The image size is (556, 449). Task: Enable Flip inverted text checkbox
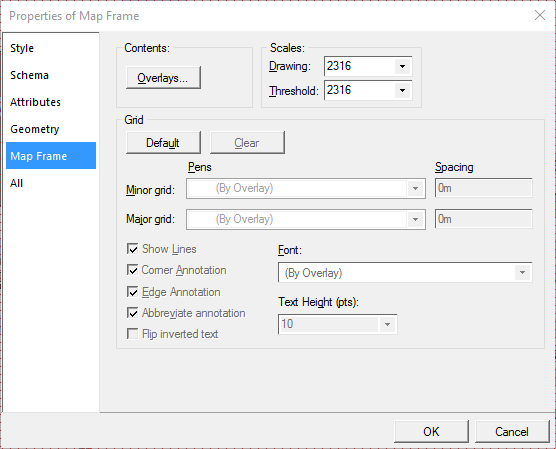pos(133,334)
